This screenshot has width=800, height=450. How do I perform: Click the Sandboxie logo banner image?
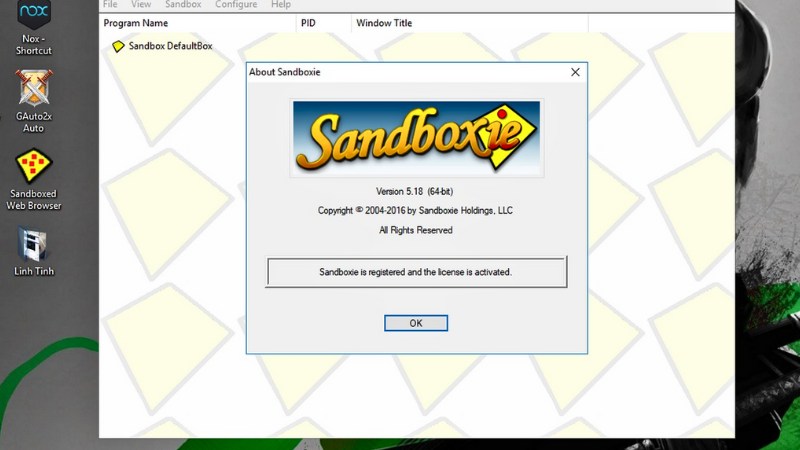click(417, 138)
